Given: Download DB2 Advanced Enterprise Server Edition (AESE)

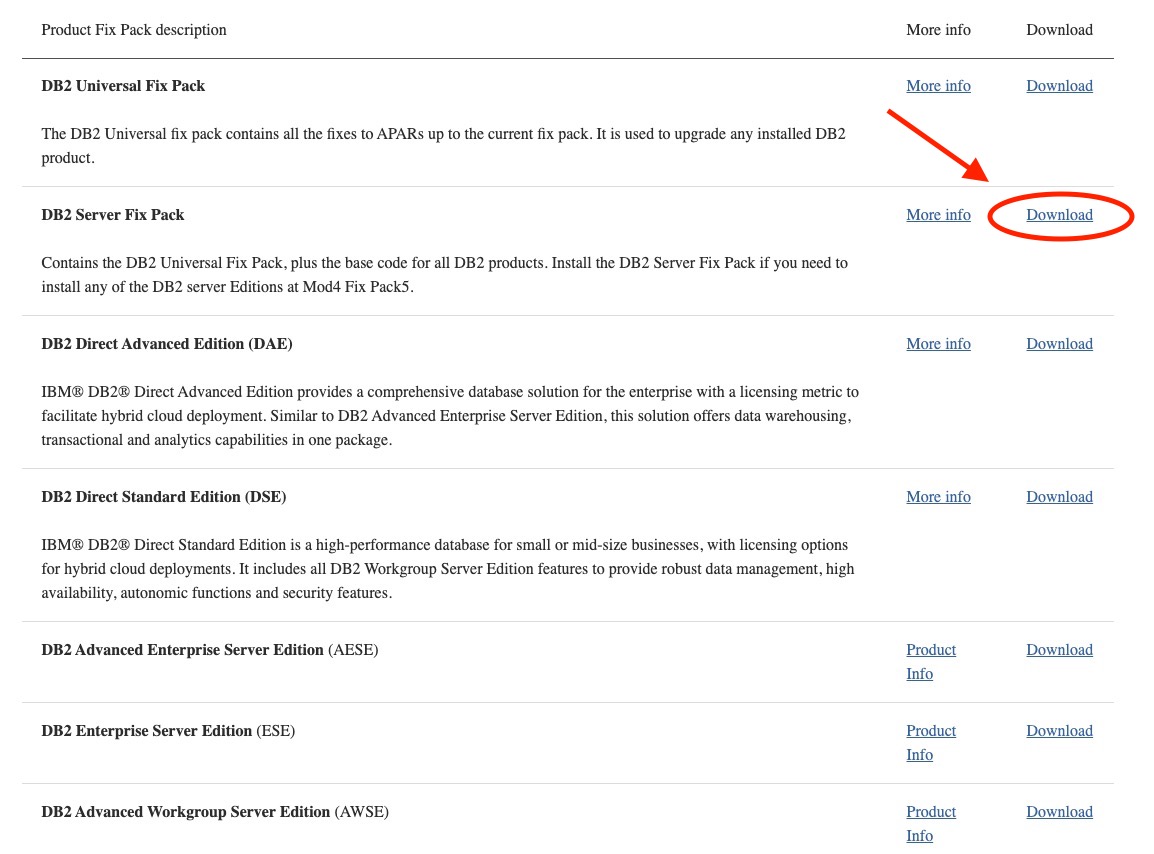Looking at the screenshot, I should (1059, 650).
